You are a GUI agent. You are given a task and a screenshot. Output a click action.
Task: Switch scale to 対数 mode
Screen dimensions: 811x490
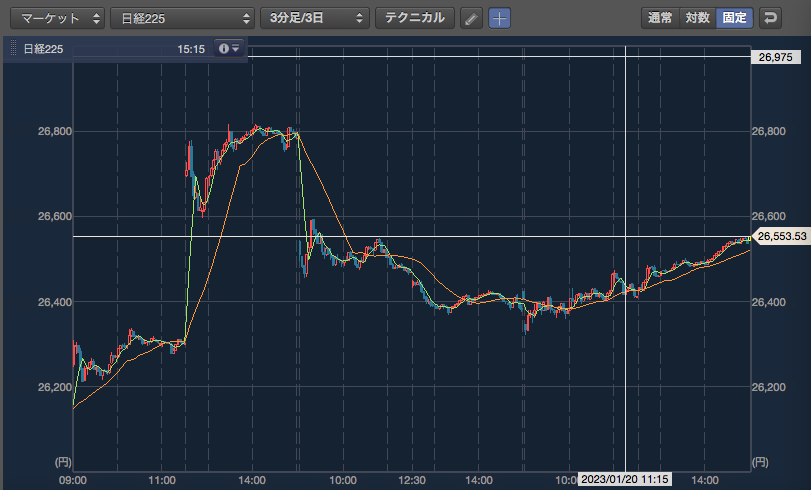tap(697, 18)
